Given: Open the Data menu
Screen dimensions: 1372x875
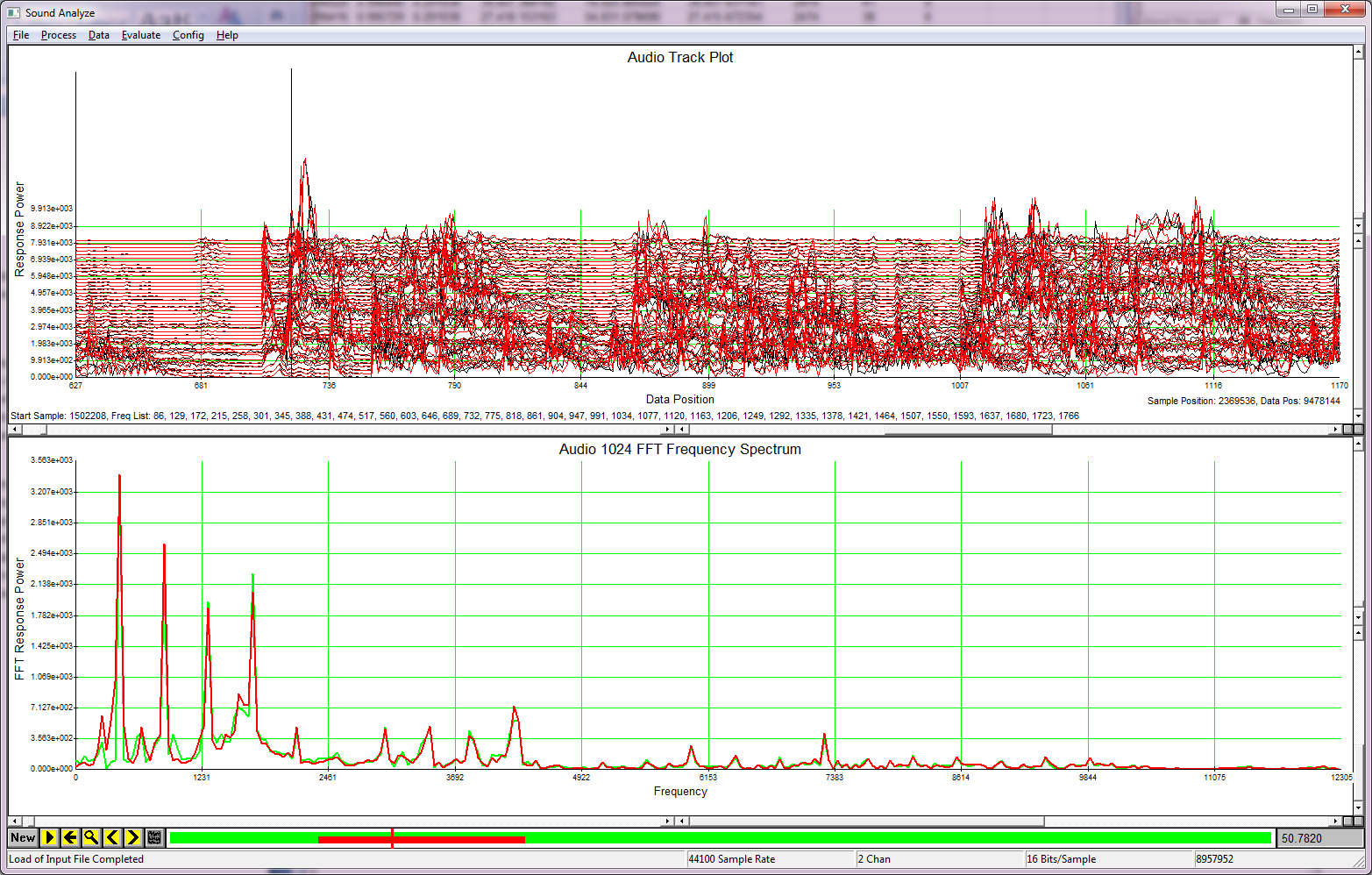Looking at the screenshot, I should click(x=98, y=35).
